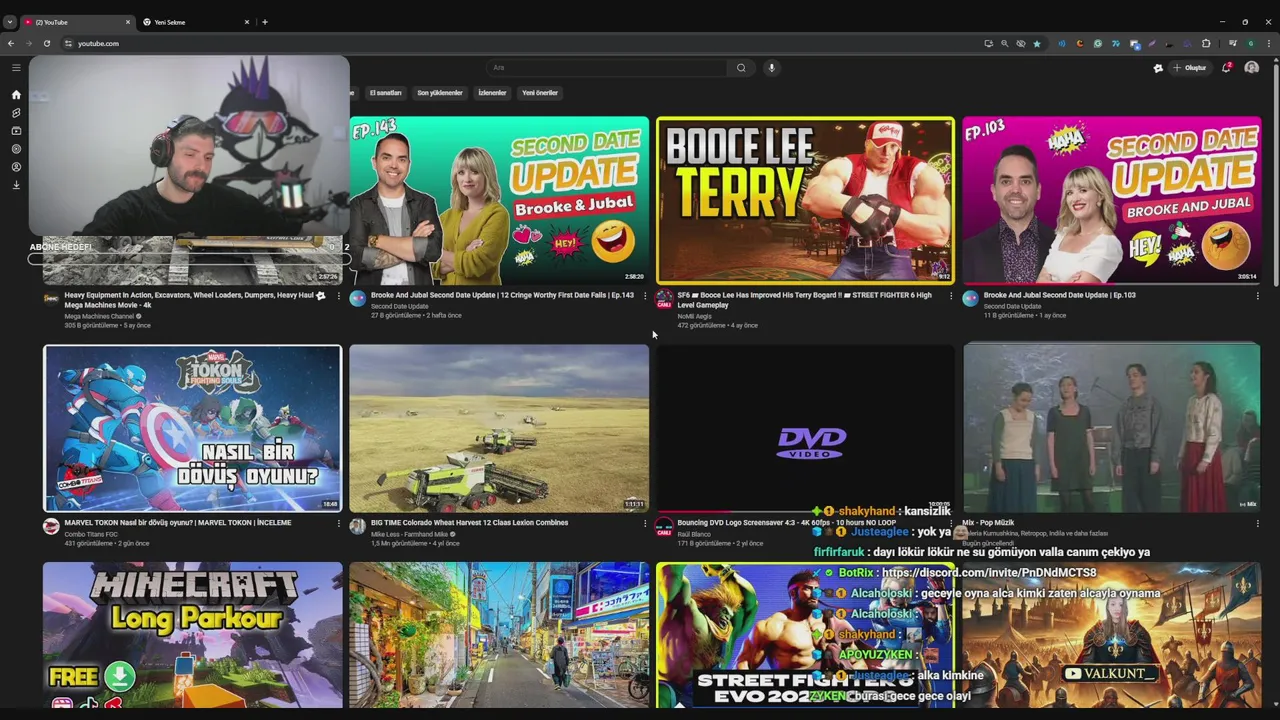Viewport: 1280px width, 720px height.
Task: Reload the YouTube page
Action: [x=46, y=44]
